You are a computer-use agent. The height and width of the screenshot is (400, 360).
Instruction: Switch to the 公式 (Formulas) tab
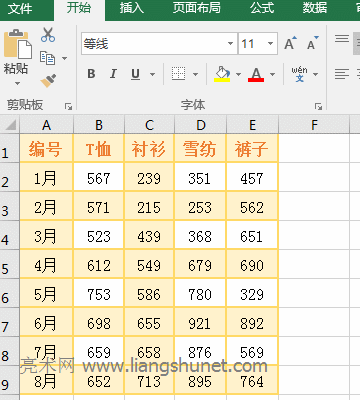point(262,8)
